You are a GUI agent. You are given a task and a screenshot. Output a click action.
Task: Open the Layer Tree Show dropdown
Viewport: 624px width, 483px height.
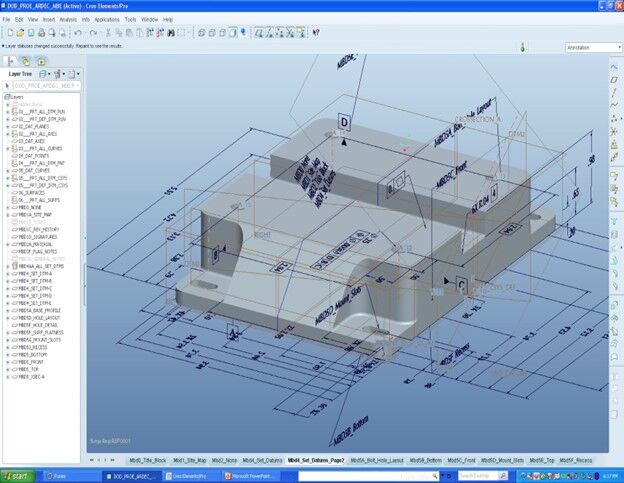point(49,74)
